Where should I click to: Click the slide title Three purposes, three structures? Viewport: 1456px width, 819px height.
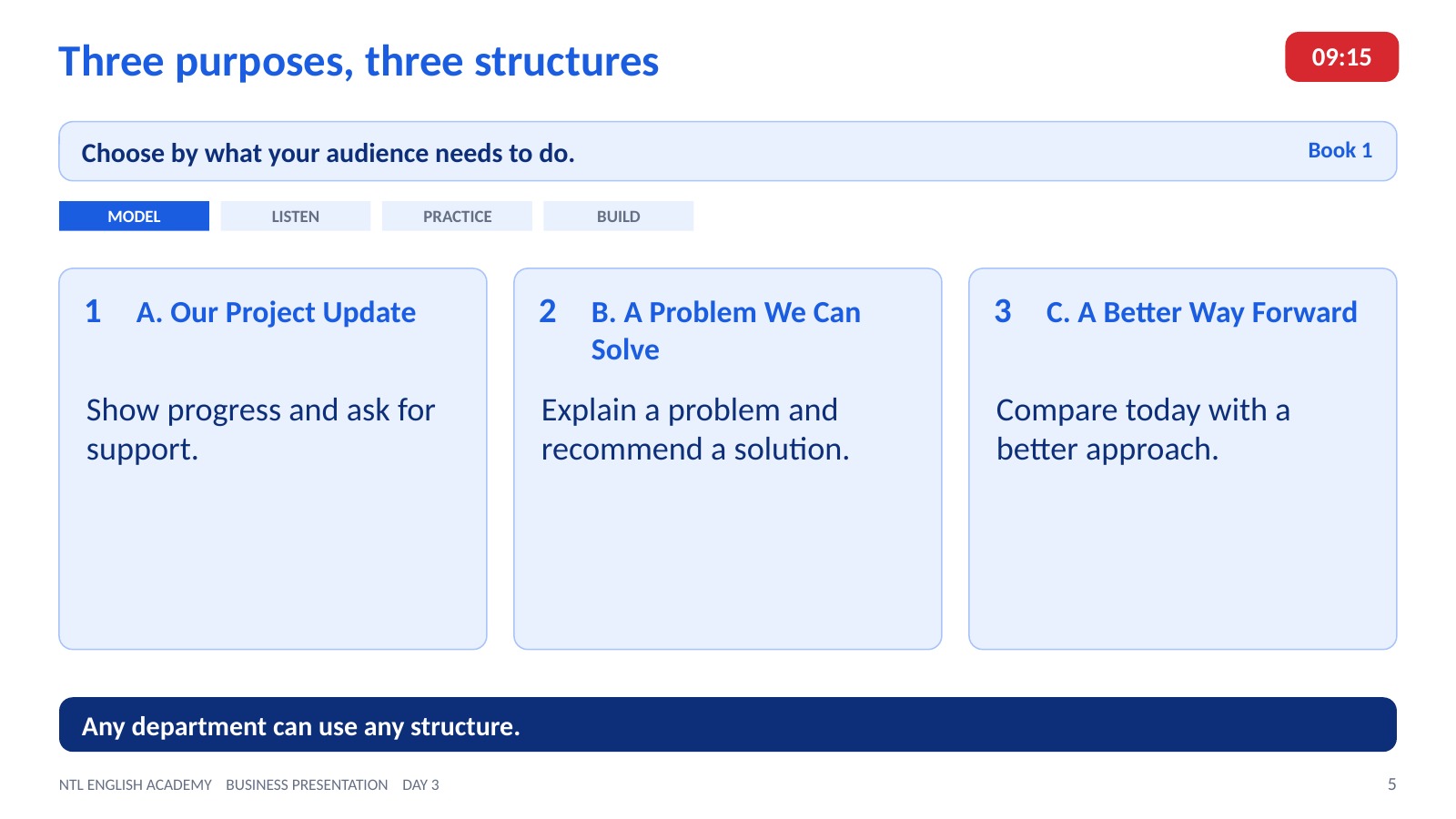359,62
